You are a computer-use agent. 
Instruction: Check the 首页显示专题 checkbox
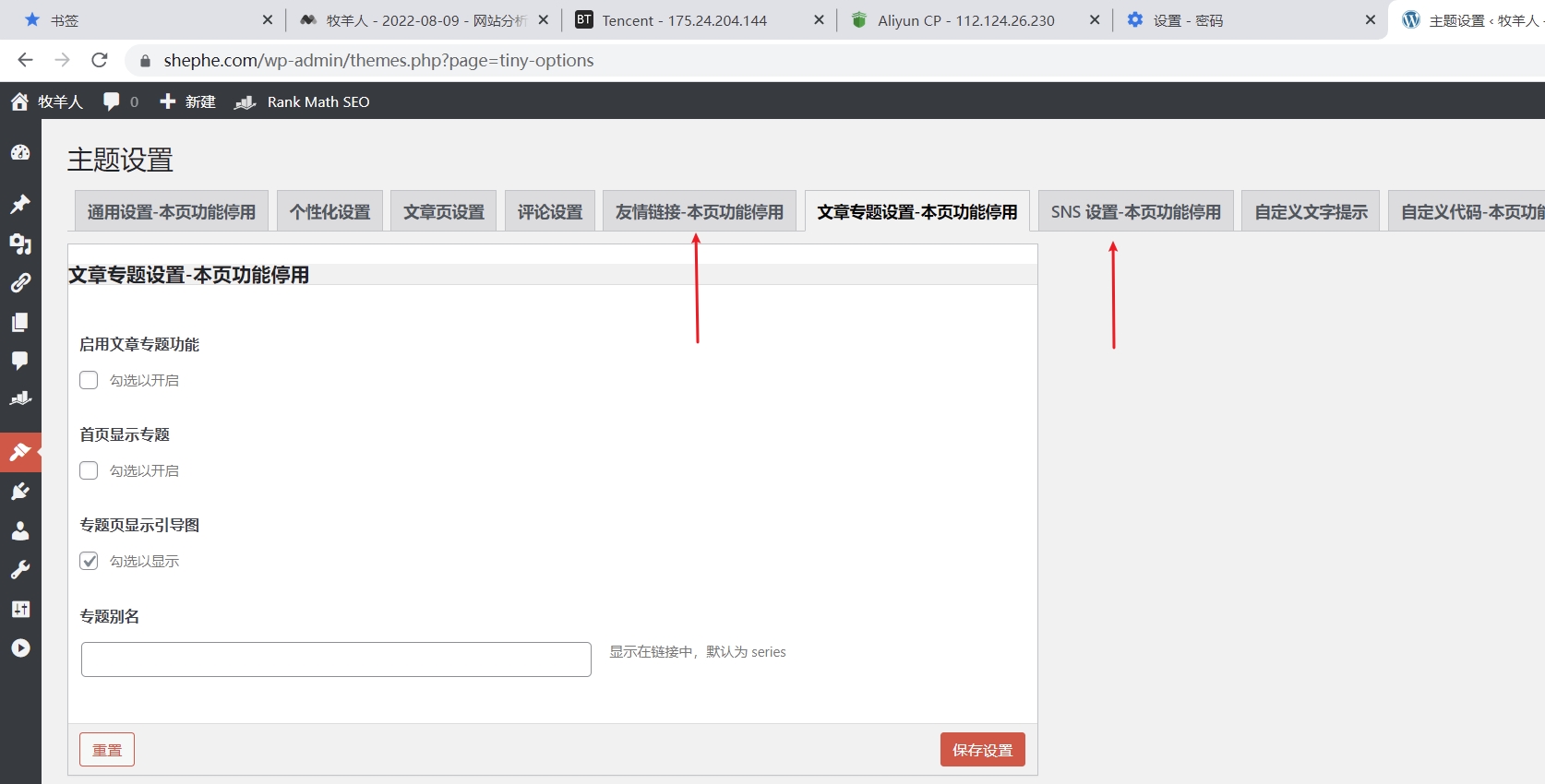click(89, 470)
